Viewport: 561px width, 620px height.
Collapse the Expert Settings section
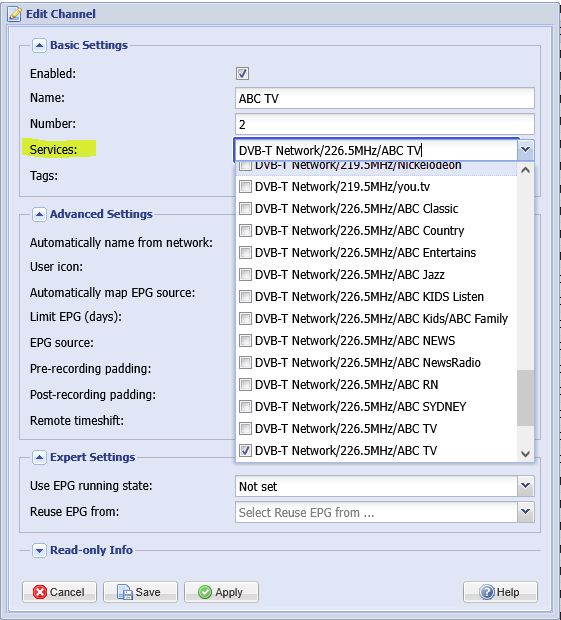point(39,457)
